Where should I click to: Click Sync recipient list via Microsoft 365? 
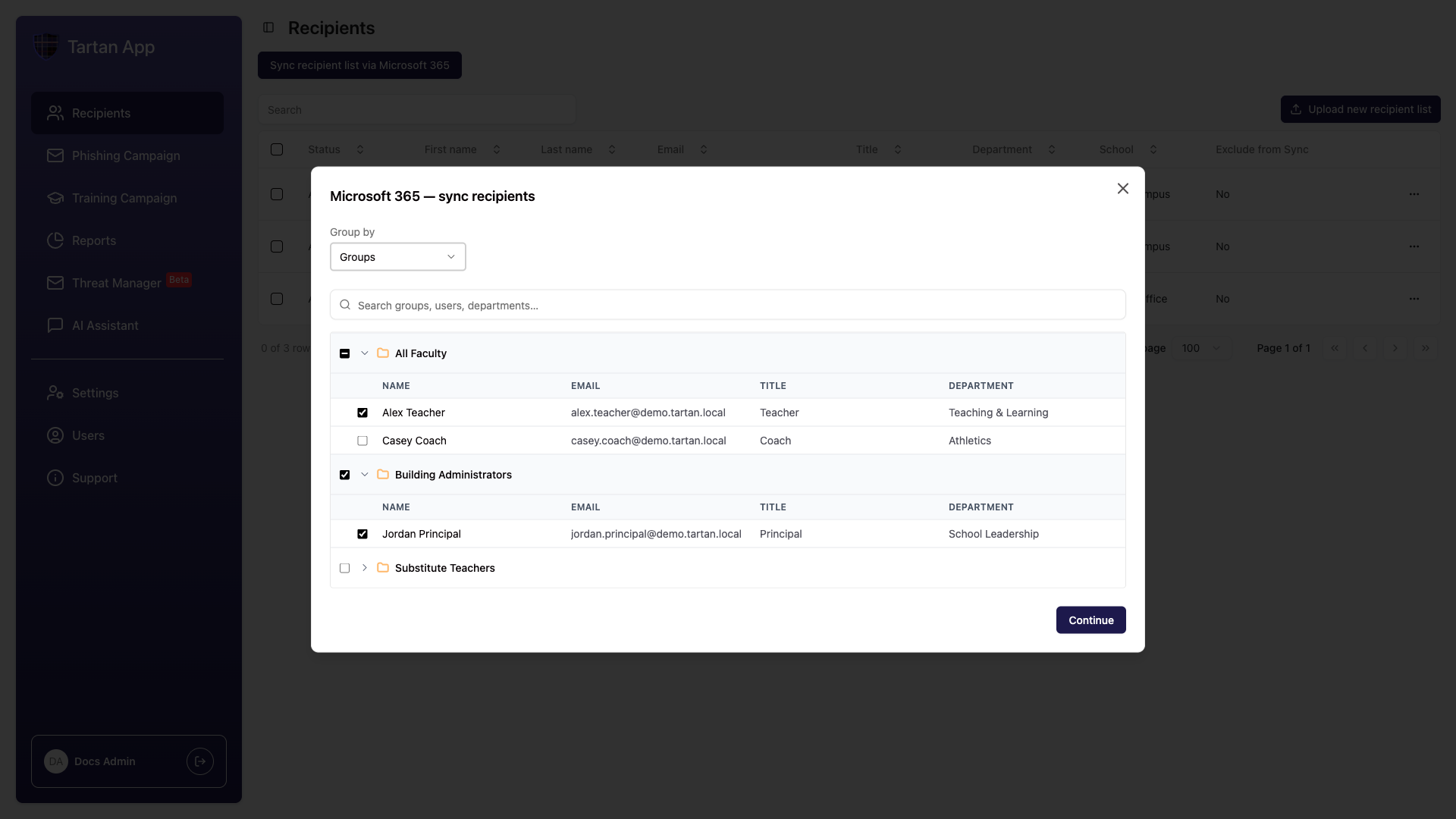(x=359, y=65)
